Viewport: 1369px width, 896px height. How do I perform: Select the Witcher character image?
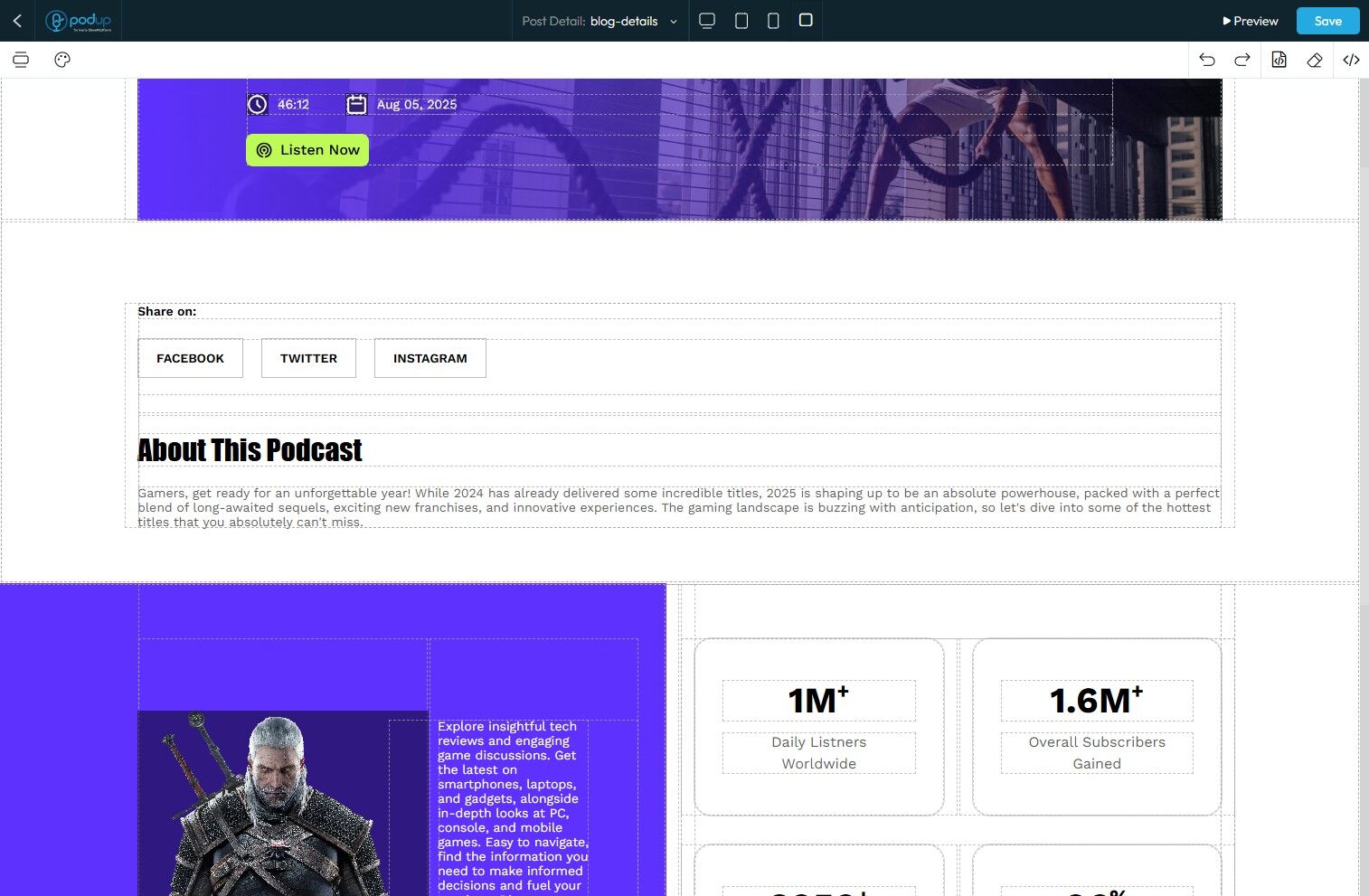tap(283, 803)
